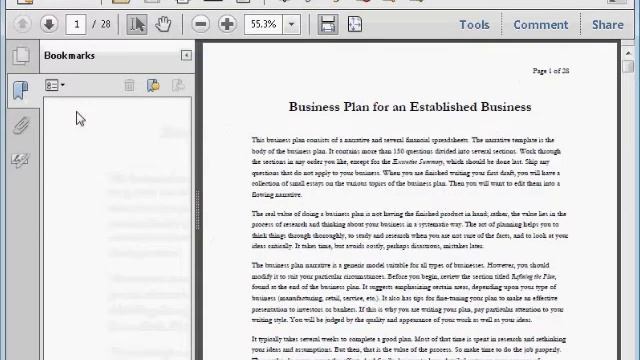The height and width of the screenshot is (360, 640).
Task: Fit one full page to window
Action: pyautogui.click(x=355, y=24)
